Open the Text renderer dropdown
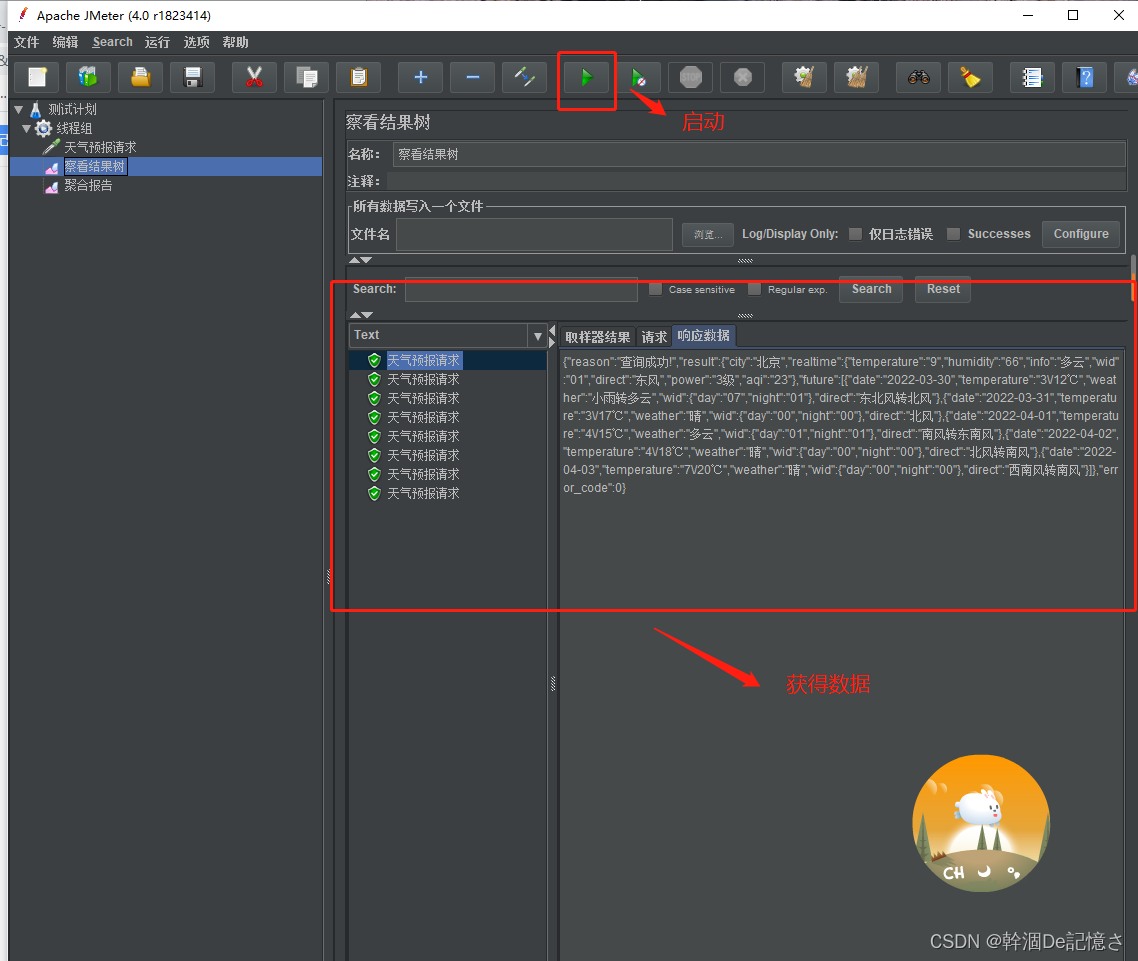The height and width of the screenshot is (961, 1138). 538,335
